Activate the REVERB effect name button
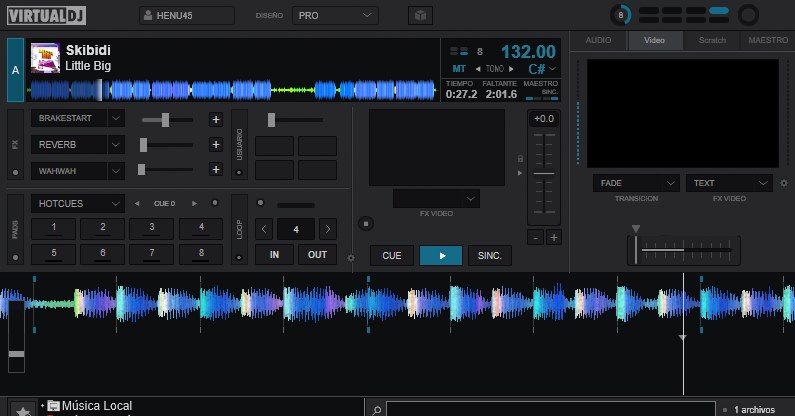 pyautogui.click(x=69, y=145)
